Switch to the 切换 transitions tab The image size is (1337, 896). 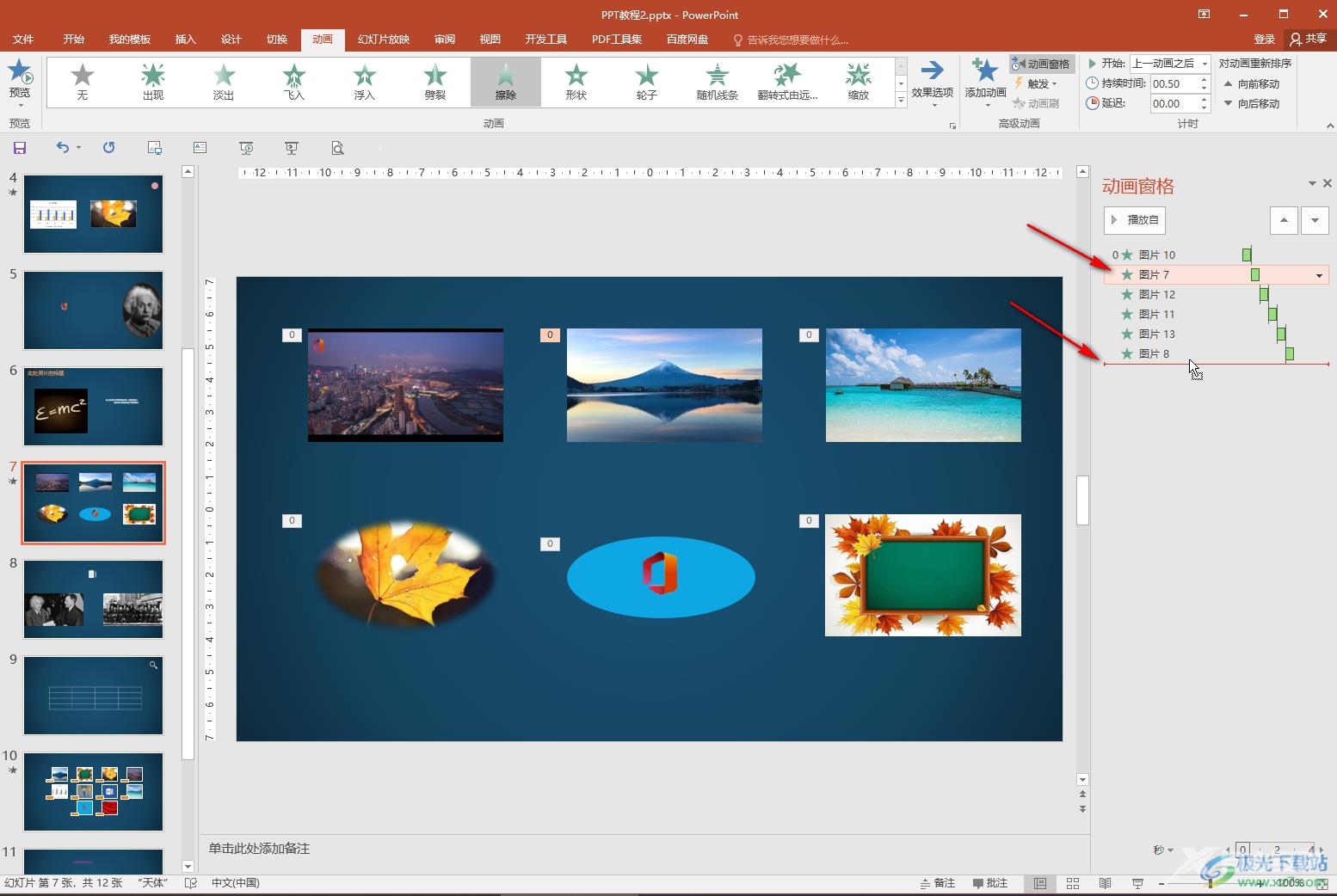point(276,40)
